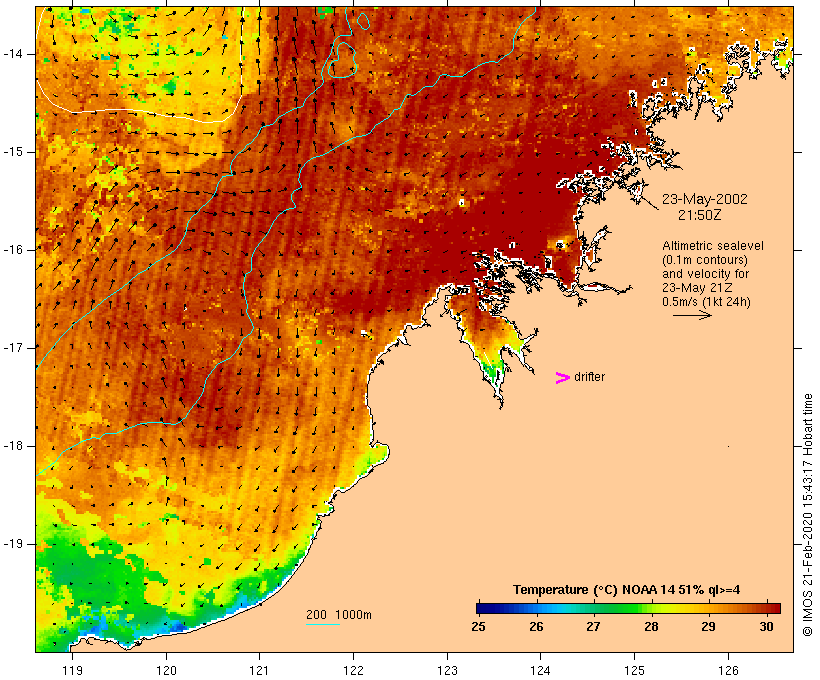
Task: Click the magenta drifter marker symbol
Action: tap(562, 378)
